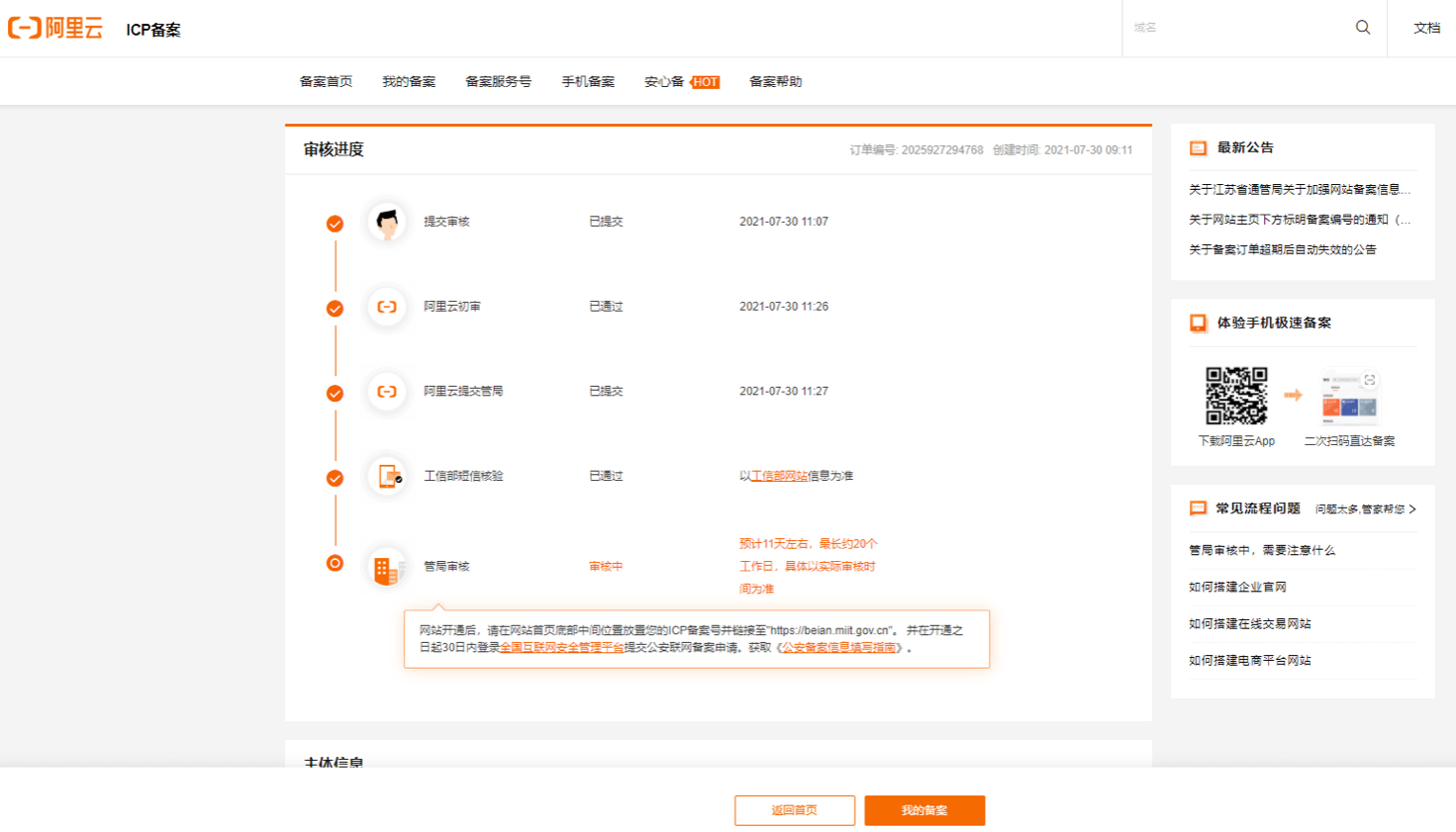The image size is (1456, 832).
Task: Click the 文档 link in header
Action: [x=1426, y=28]
